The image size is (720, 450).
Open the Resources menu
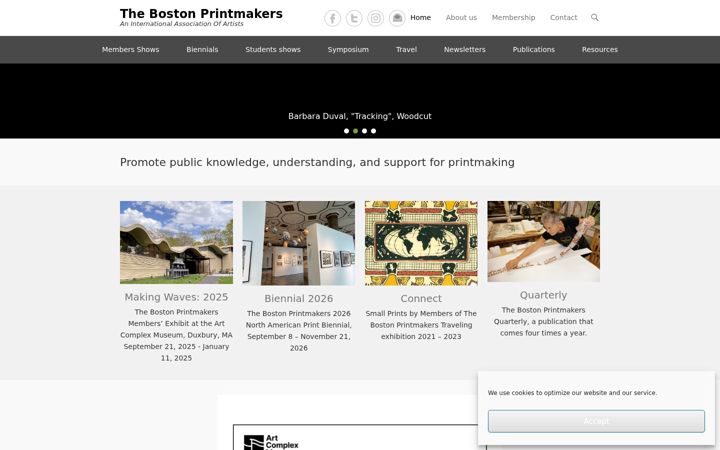click(600, 50)
